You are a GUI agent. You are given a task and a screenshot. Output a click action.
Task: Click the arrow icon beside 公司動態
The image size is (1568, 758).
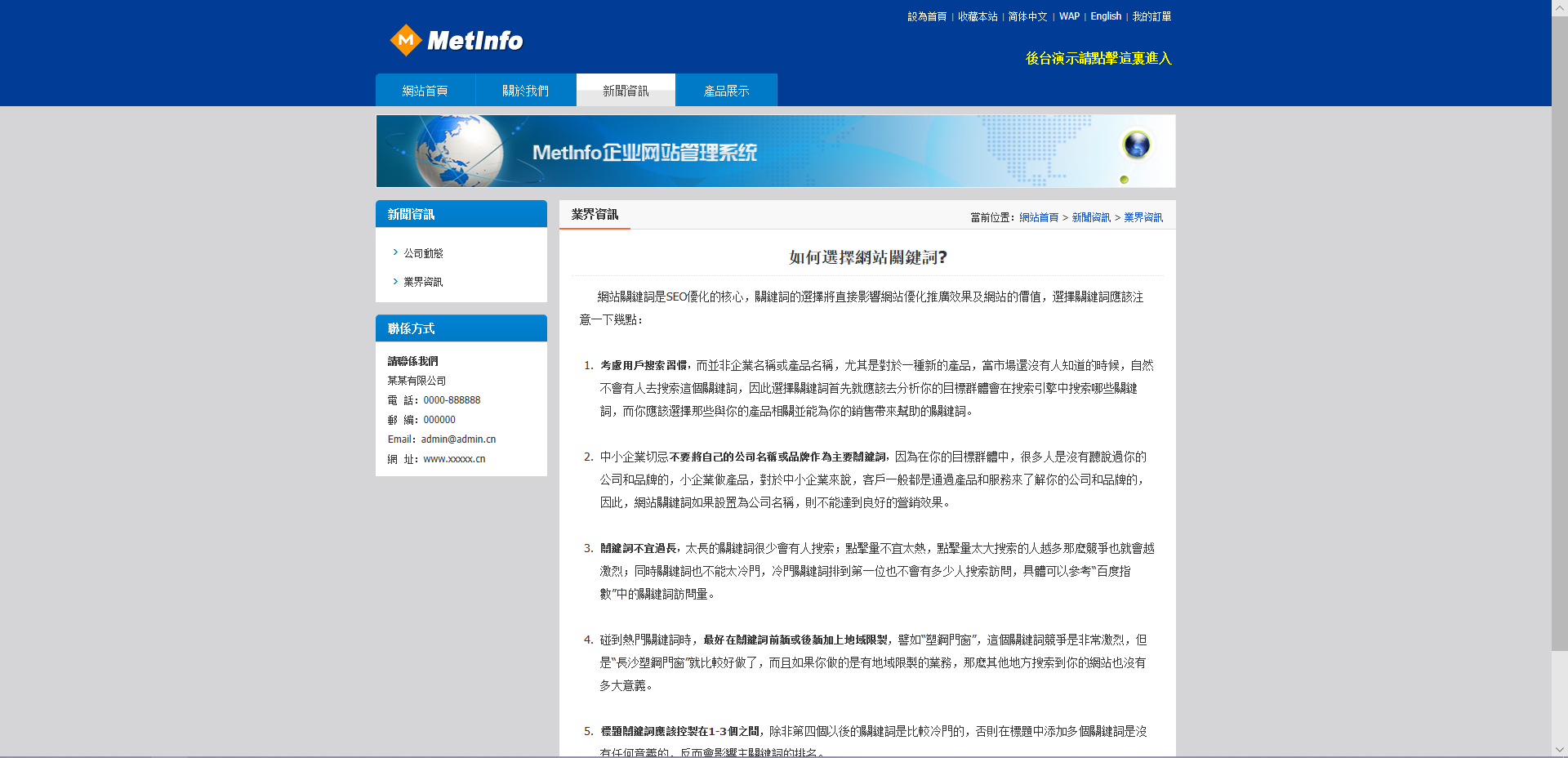tap(395, 252)
